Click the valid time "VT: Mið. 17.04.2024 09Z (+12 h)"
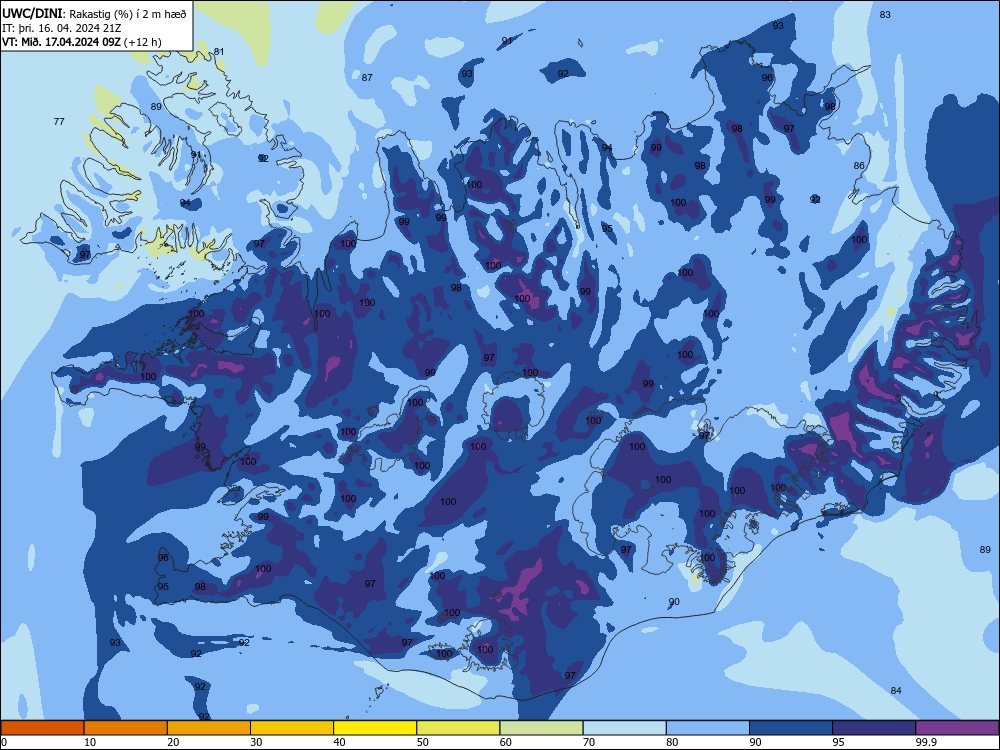Viewport: 1000px width, 750px height. click(x=82, y=42)
